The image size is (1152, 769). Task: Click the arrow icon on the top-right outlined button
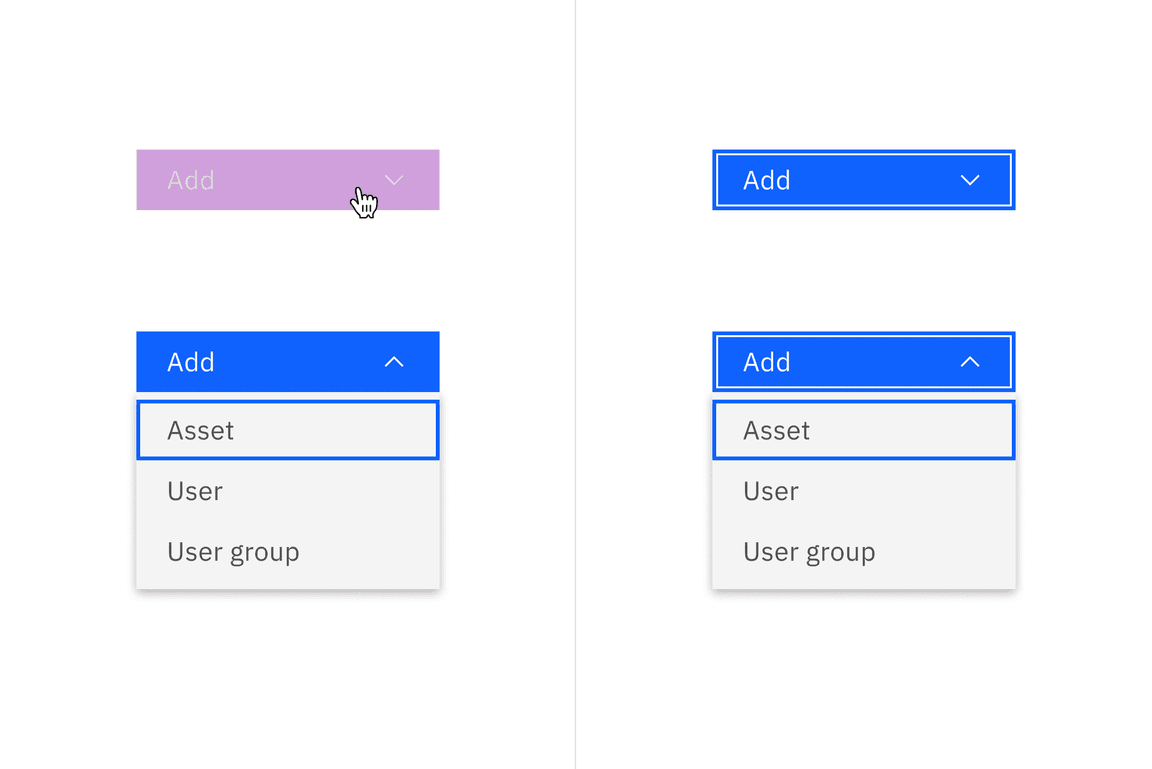click(969, 180)
